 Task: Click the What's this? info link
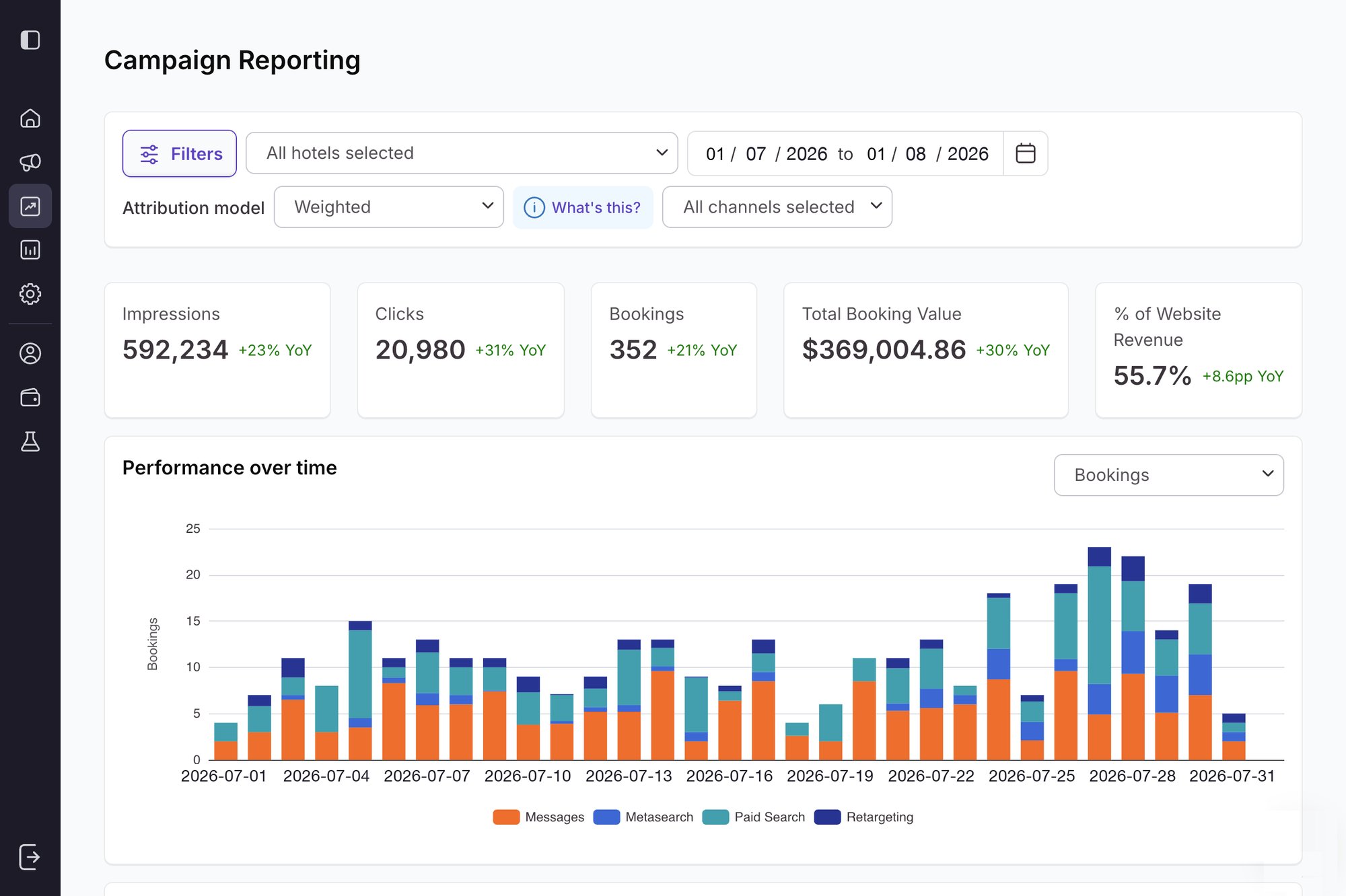[x=583, y=207]
